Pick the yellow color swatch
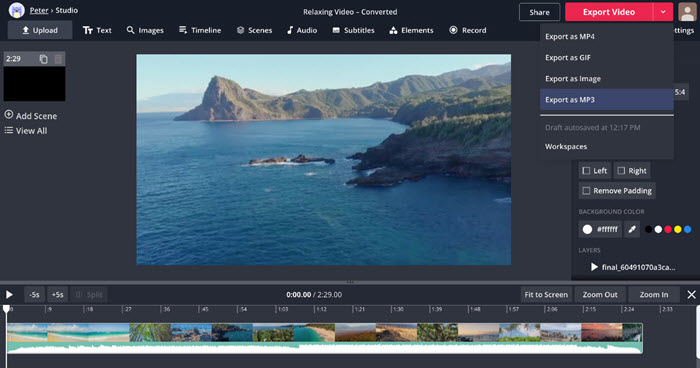This screenshot has width=700, height=368. [678, 229]
